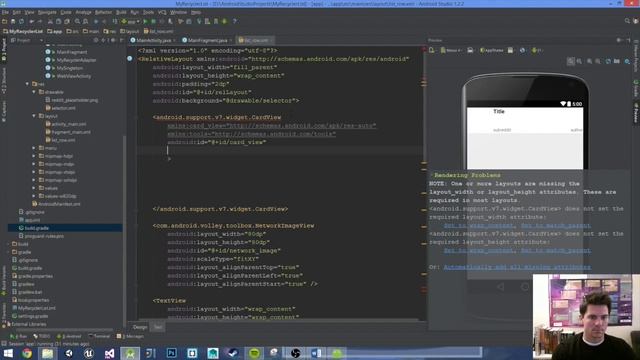The height and width of the screenshot is (360, 640).
Task: Open the Refactor menu
Action: [x=103, y=12]
